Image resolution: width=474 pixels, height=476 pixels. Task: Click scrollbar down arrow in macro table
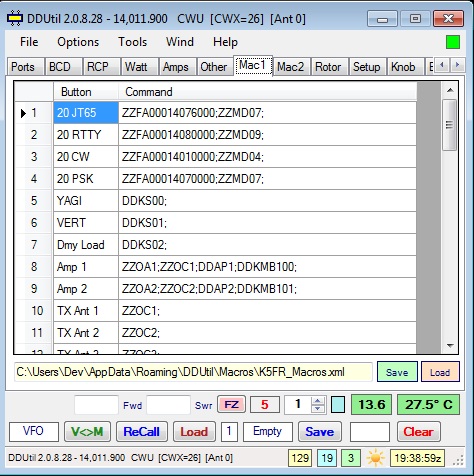point(450,346)
